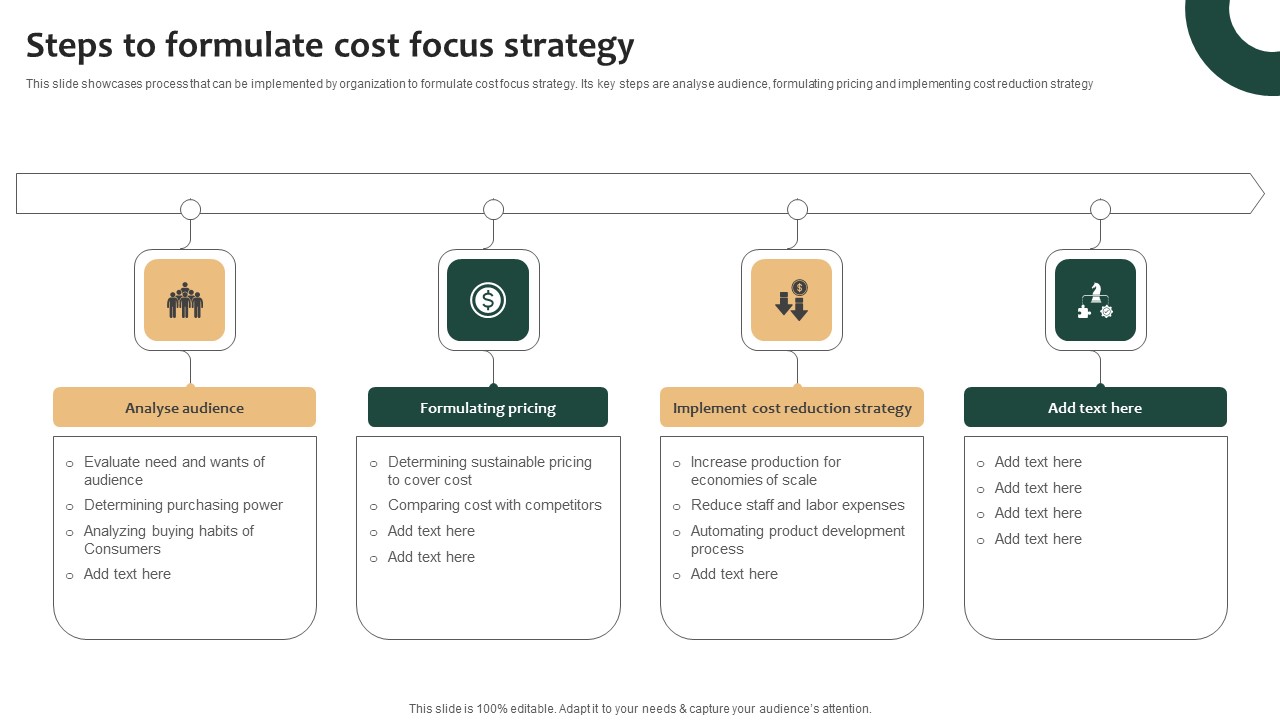
Task: Click timeline circle marker above cost reduction icon
Action: (797, 209)
